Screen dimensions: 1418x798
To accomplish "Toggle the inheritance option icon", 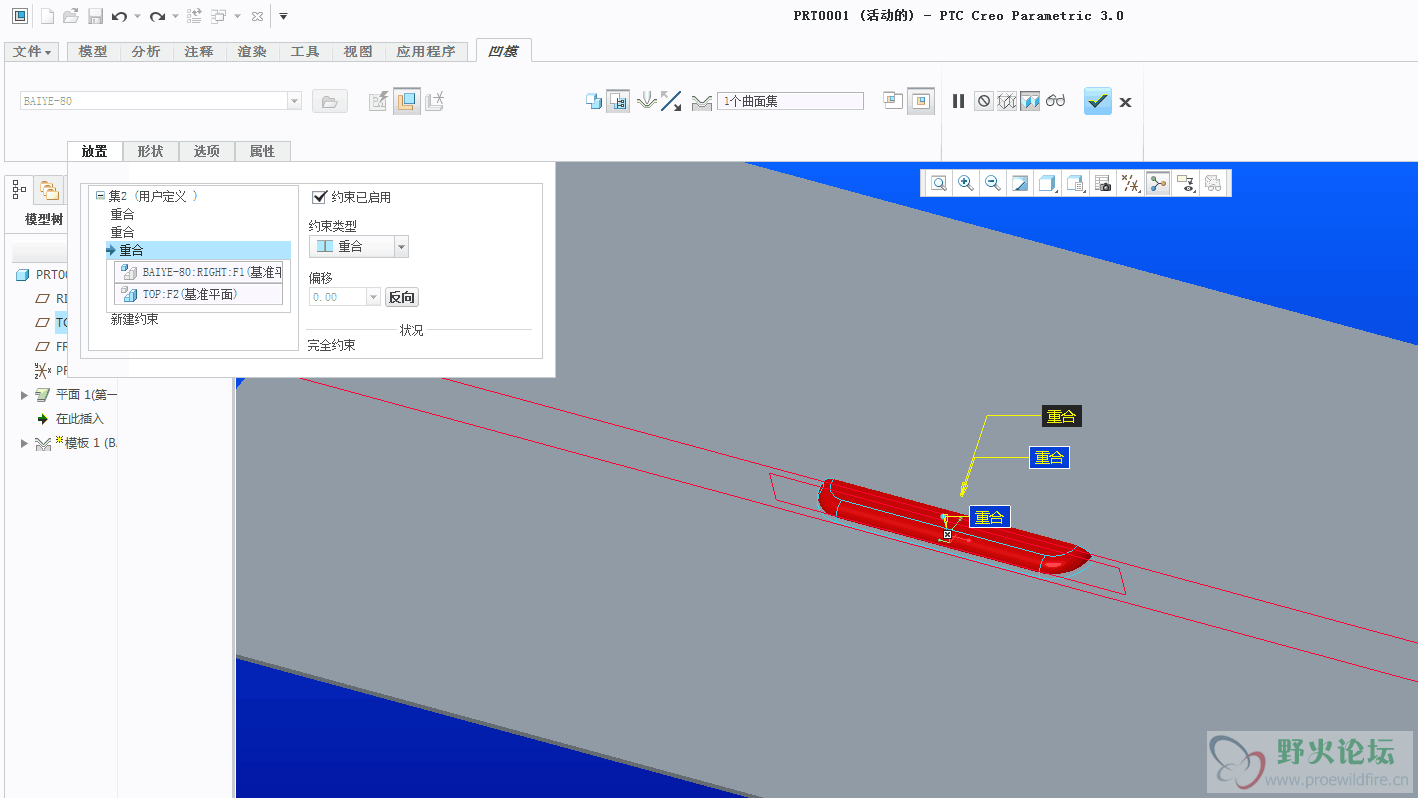I will [618, 101].
